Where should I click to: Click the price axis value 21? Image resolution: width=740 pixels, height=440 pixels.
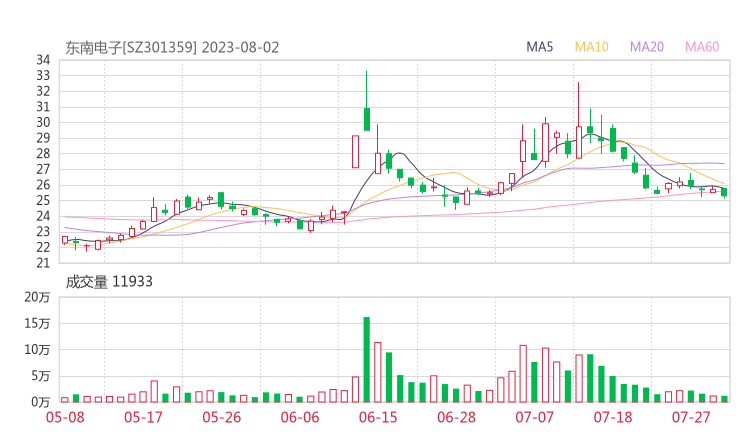43,263
